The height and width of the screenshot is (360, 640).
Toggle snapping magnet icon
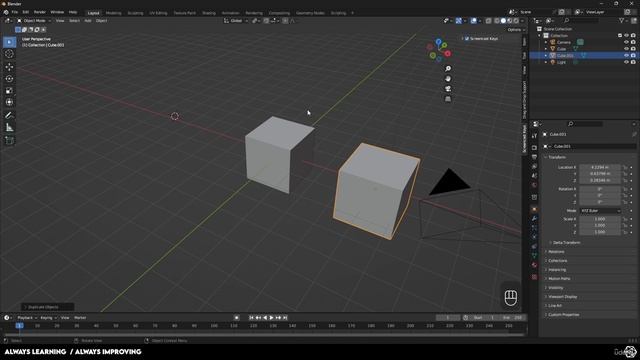tap(266, 21)
